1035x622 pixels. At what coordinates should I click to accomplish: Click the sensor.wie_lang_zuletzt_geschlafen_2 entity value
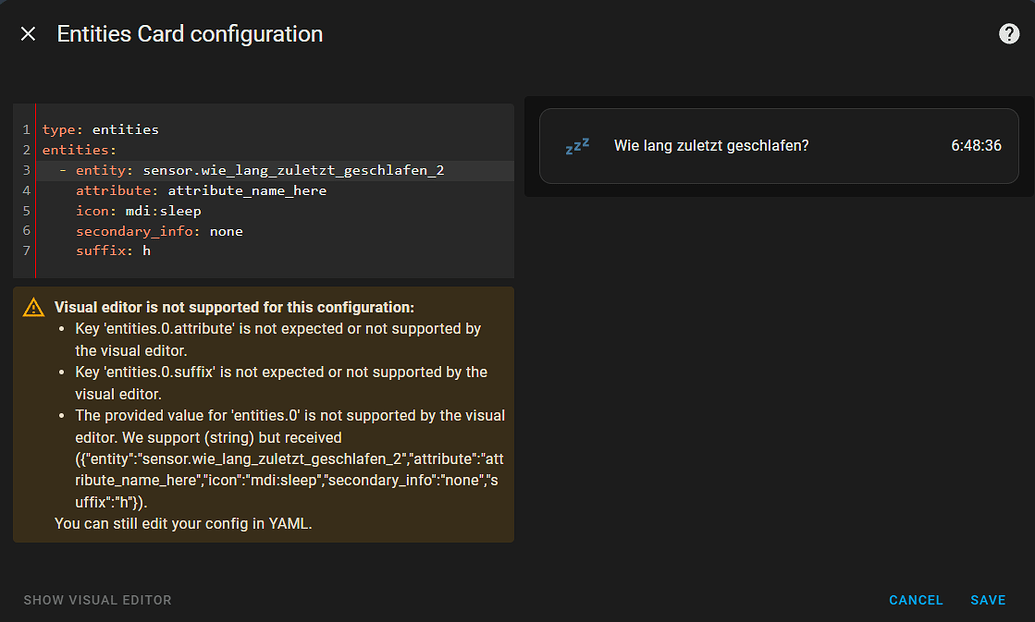click(293, 171)
